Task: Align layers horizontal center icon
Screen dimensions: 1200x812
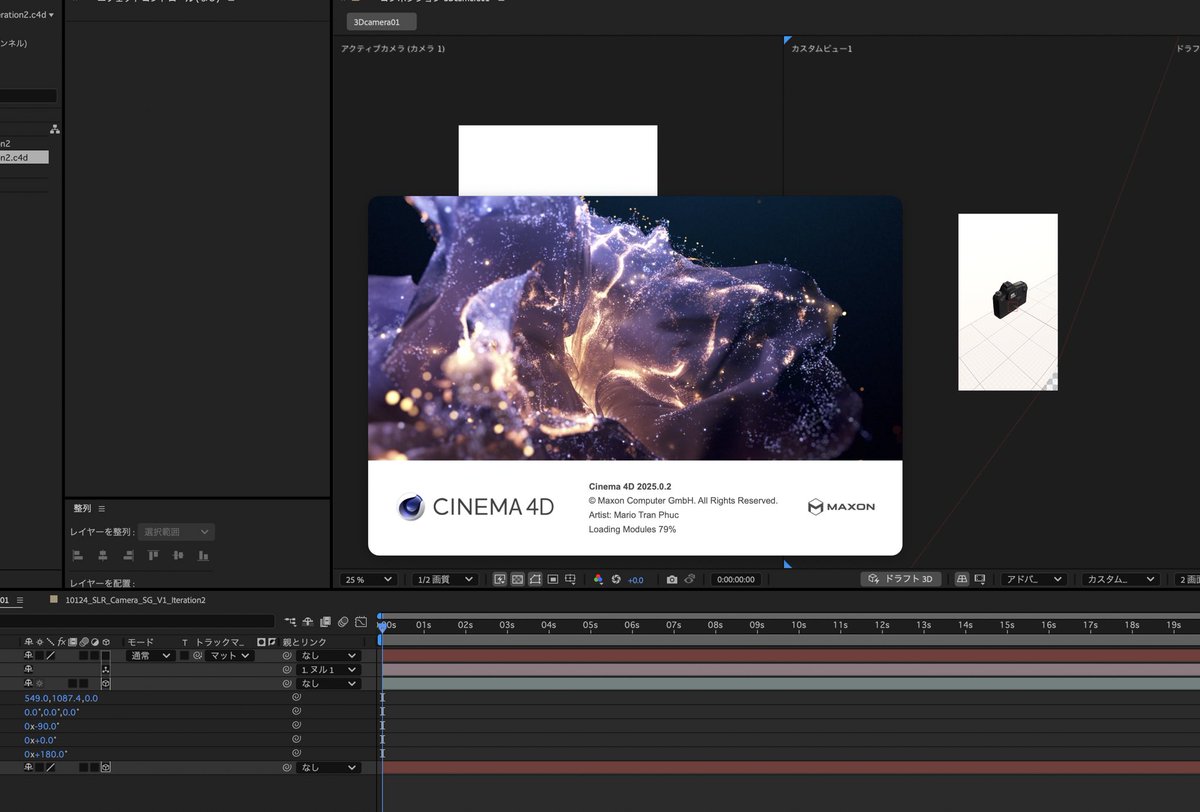Action: coord(102,555)
